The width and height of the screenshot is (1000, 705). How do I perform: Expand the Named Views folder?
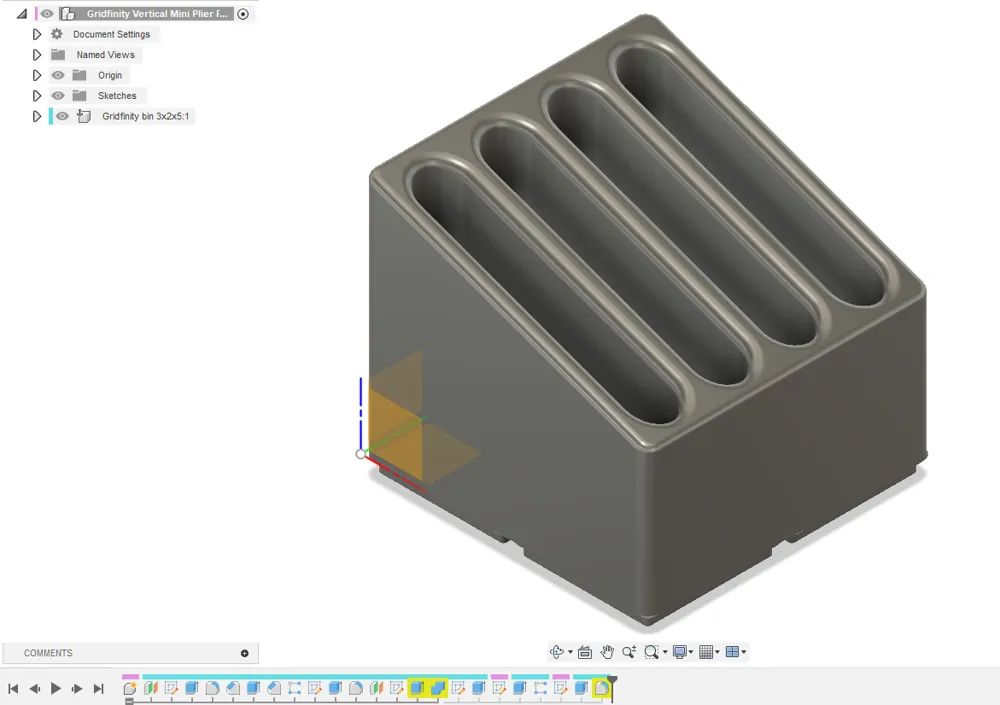pos(36,54)
